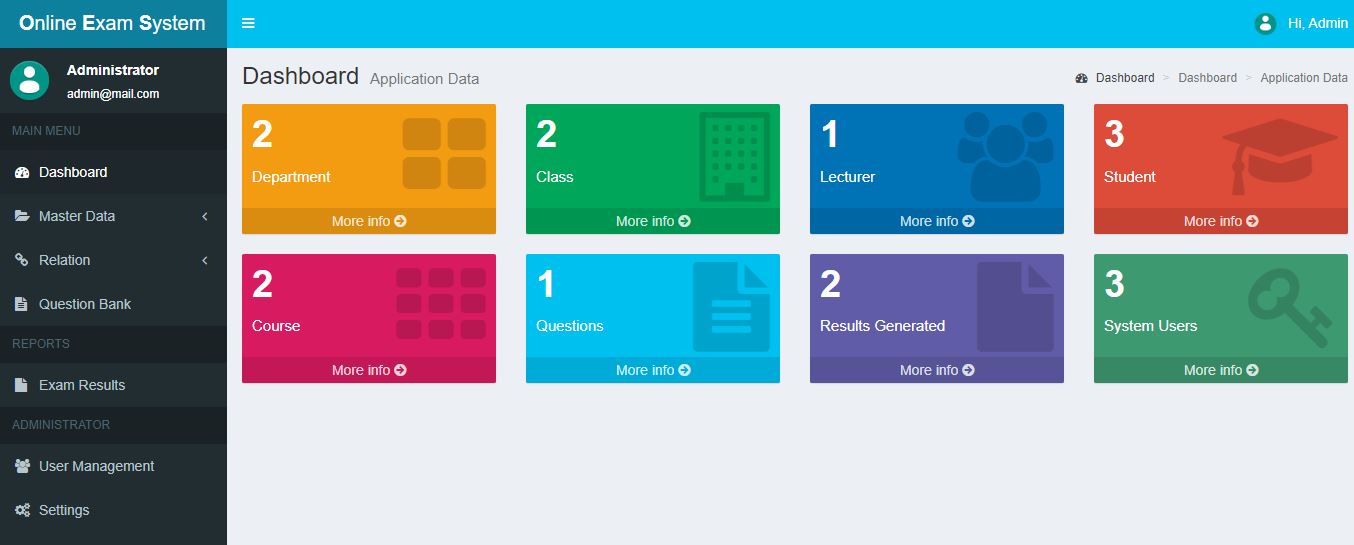
Task: Click the Lecturer card label
Action: point(847,177)
